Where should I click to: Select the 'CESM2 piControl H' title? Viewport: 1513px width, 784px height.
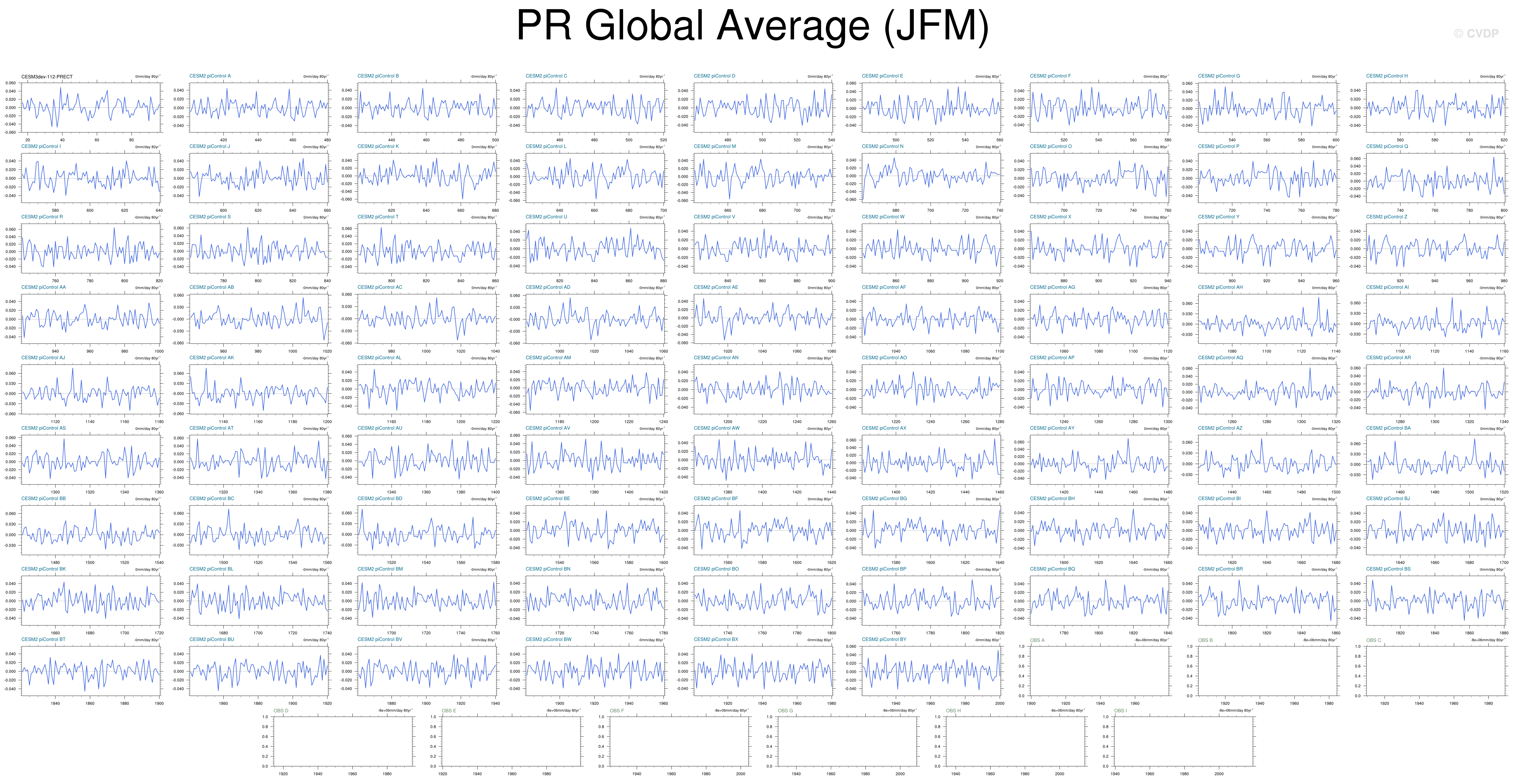click(x=1387, y=76)
